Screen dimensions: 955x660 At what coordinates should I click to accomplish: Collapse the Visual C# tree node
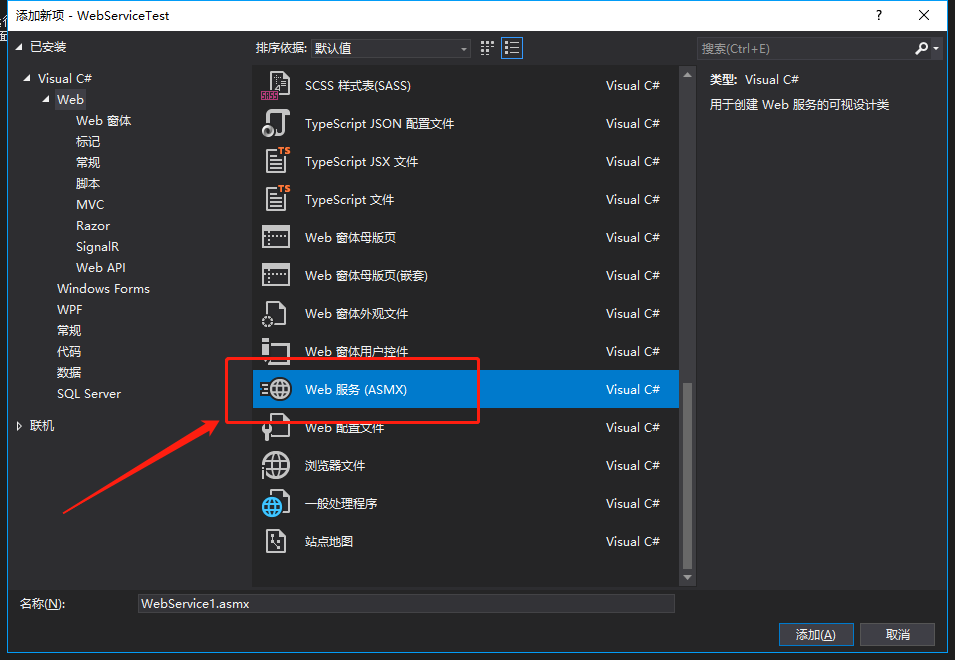point(27,78)
